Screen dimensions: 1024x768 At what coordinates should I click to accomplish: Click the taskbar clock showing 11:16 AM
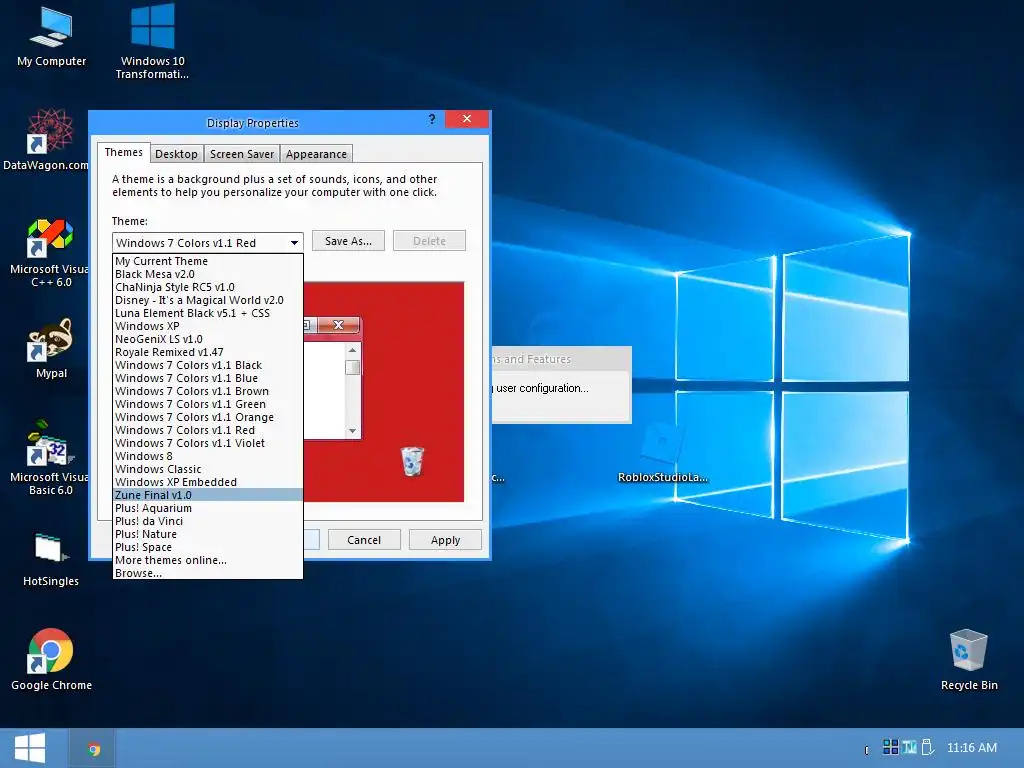coord(972,748)
